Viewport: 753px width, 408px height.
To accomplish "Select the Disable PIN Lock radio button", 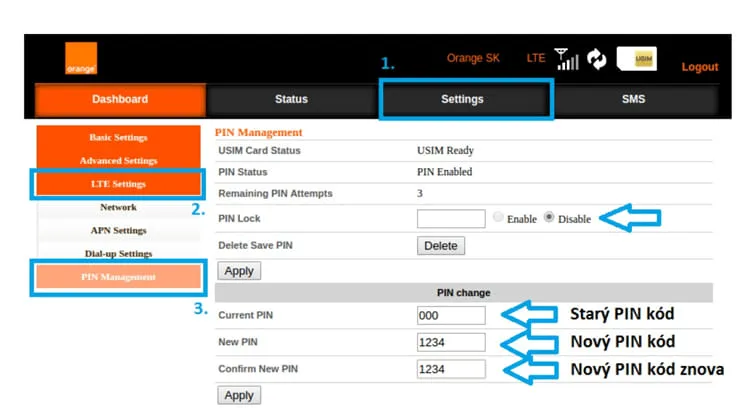I will (x=549, y=217).
